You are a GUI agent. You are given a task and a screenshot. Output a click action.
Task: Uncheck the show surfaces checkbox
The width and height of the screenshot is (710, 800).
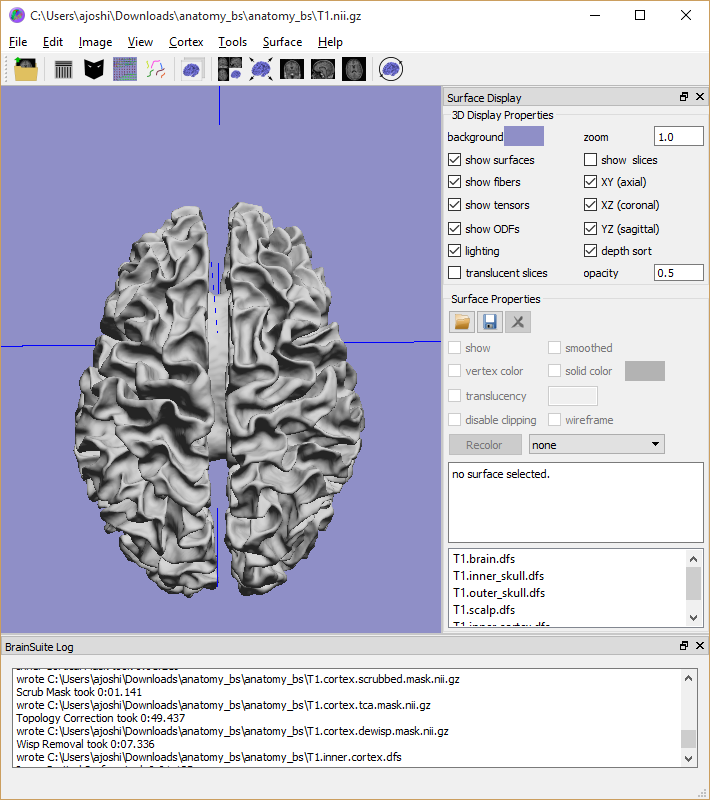pos(455,160)
